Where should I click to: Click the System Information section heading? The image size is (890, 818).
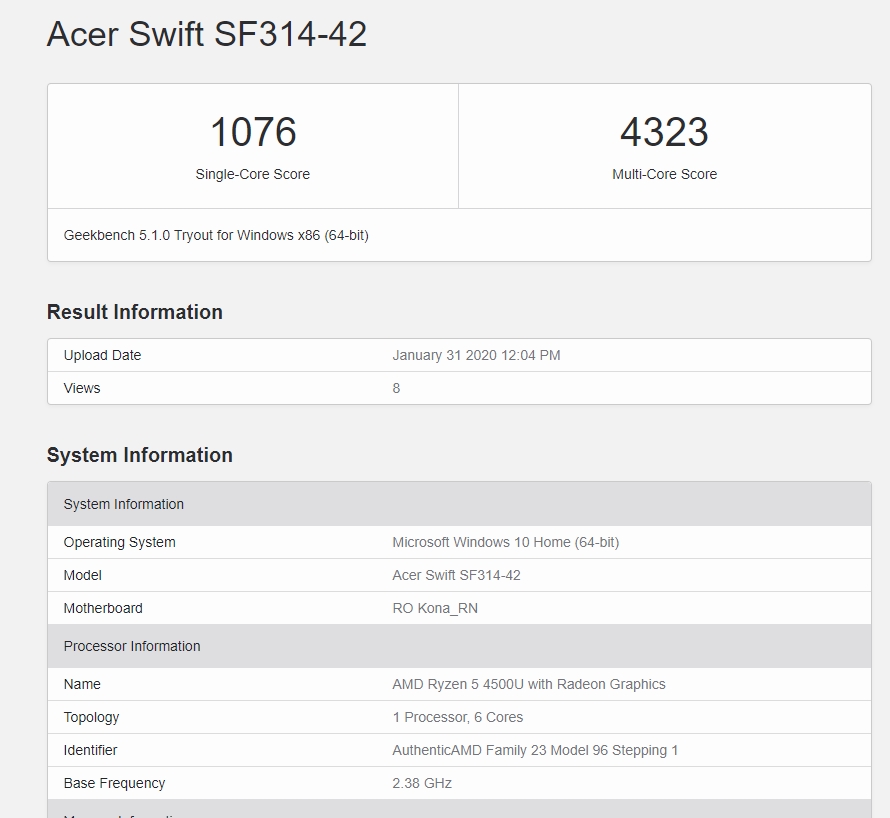(140, 455)
